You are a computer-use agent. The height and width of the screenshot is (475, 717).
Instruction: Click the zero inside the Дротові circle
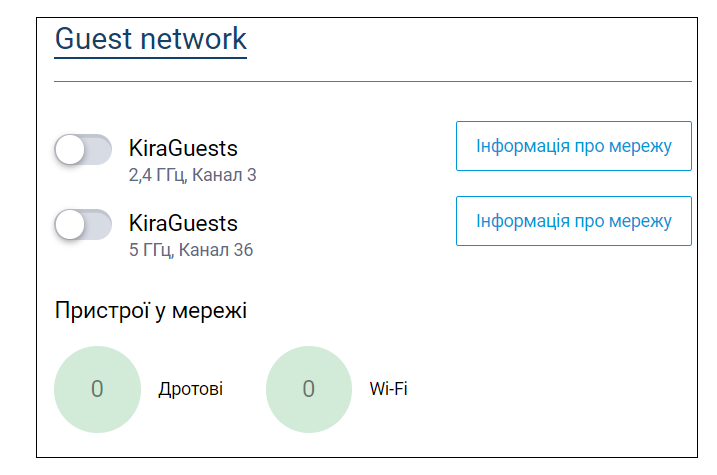pos(97,389)
